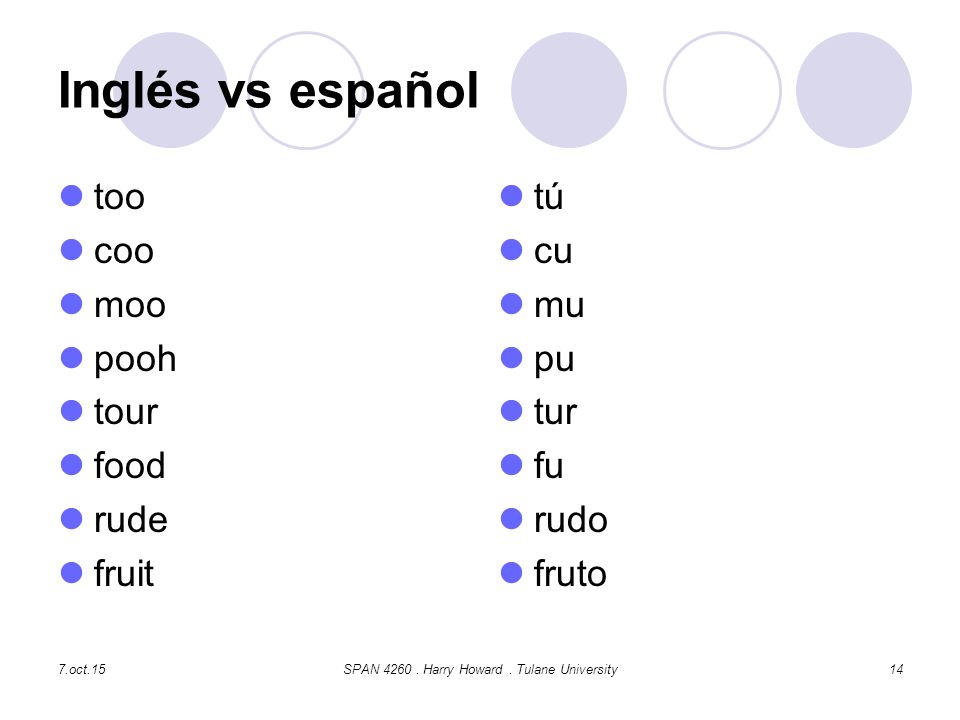This screenshot has height=720, width=960.
Task: Select the Spanish word "mu"
Action: pos(559,306)
